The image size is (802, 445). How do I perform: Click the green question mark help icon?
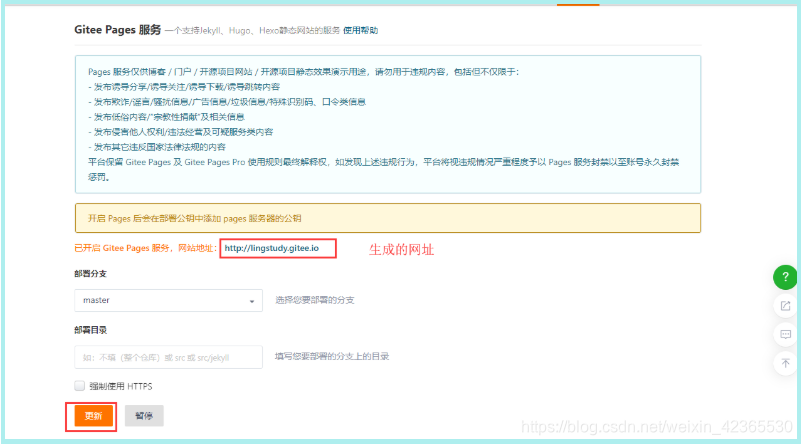[x=785, y=277]
